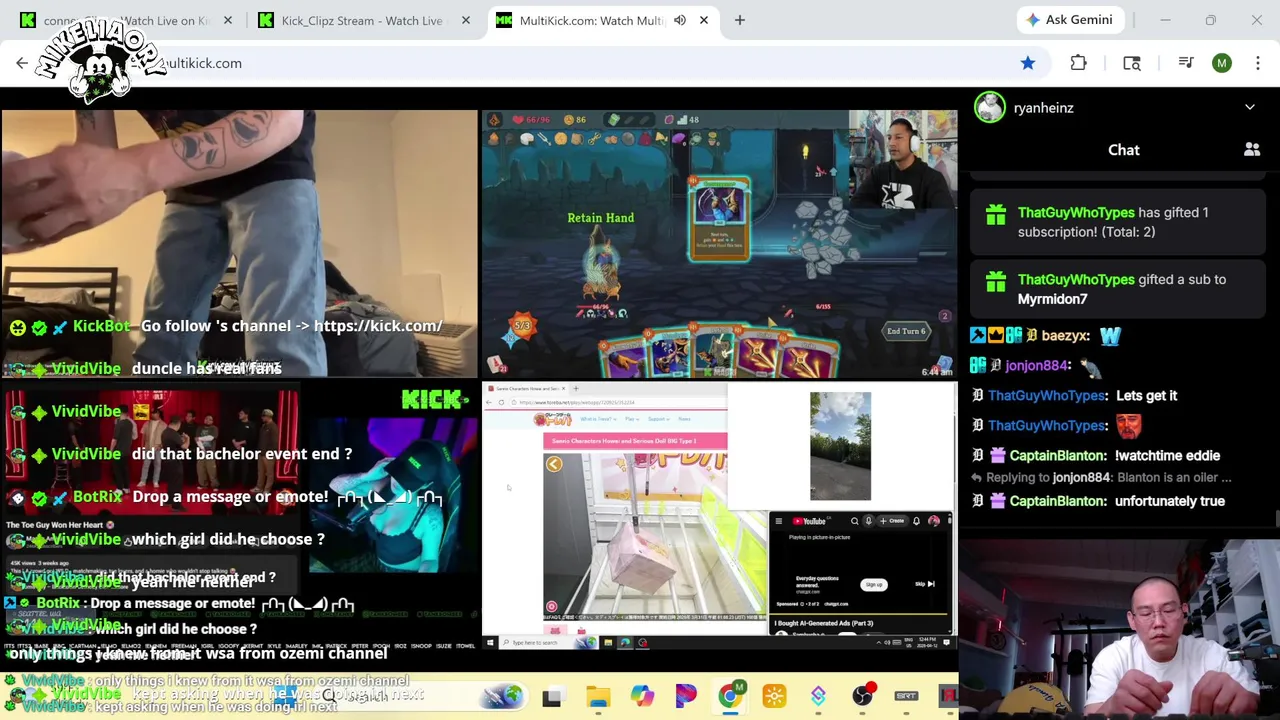Go back using browser back arrow
Screen dimensions: 1280x720
pyautogui.click(x=22, y=63)
